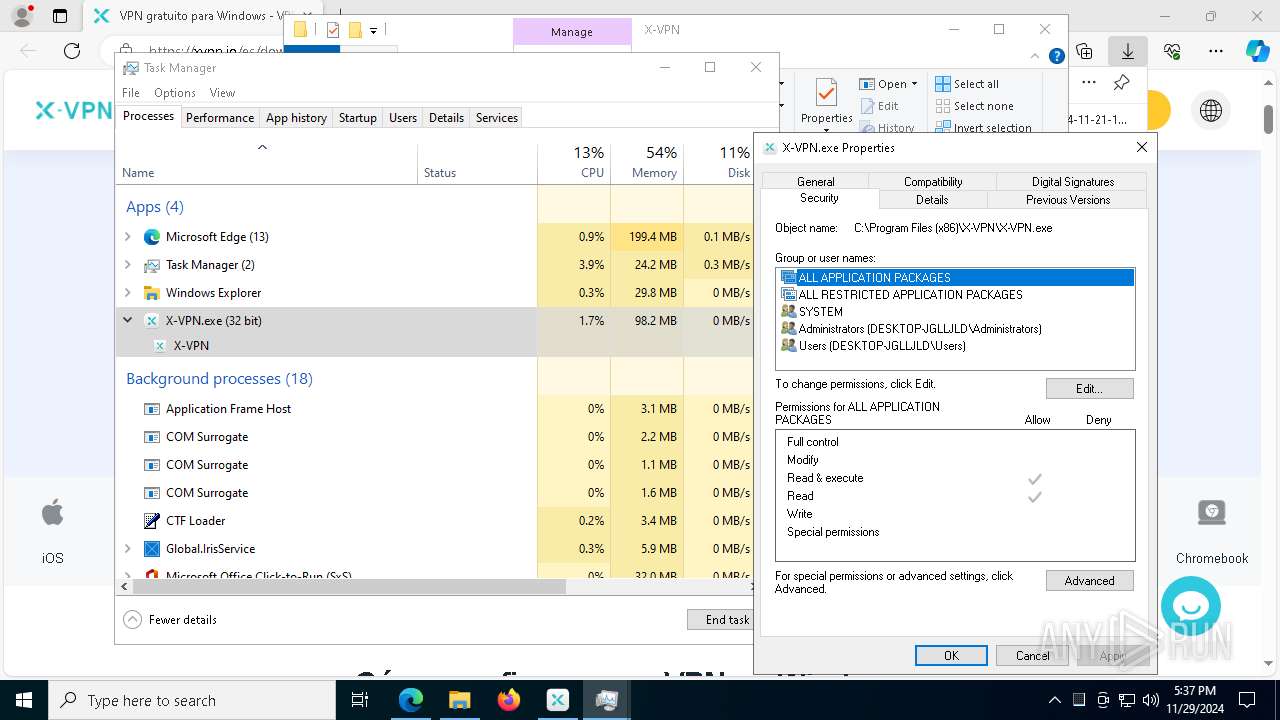Click the Chromebook icon on the webpage
The width and height of the screenshot is (1280, 720).
click(1212, 513)
